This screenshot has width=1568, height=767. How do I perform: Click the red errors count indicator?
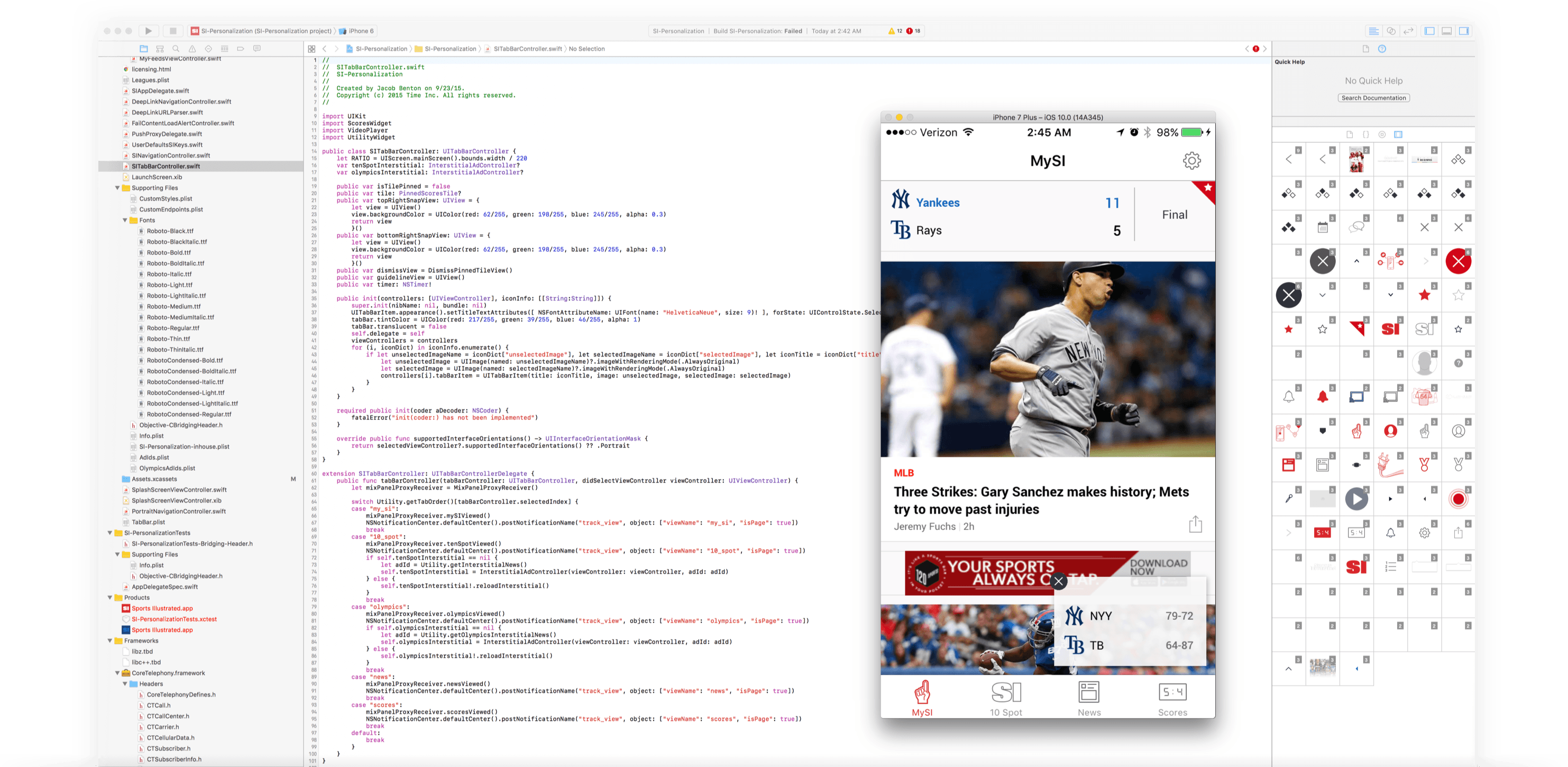point(914,31)
